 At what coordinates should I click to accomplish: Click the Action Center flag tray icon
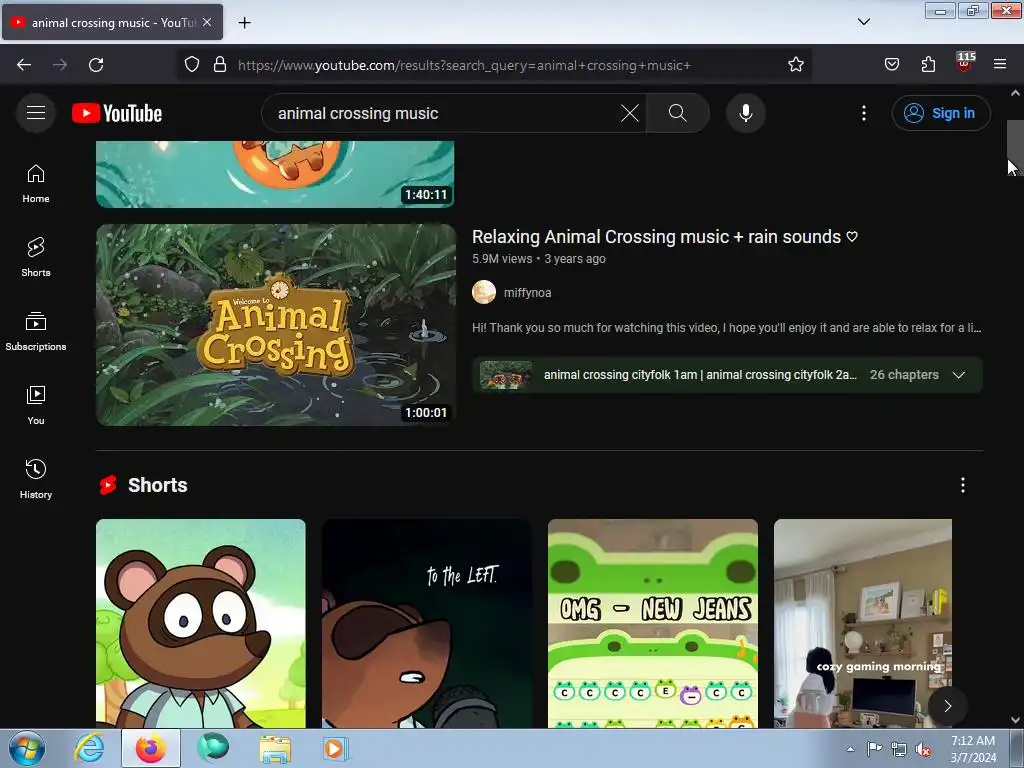click(x=874, y=749)
